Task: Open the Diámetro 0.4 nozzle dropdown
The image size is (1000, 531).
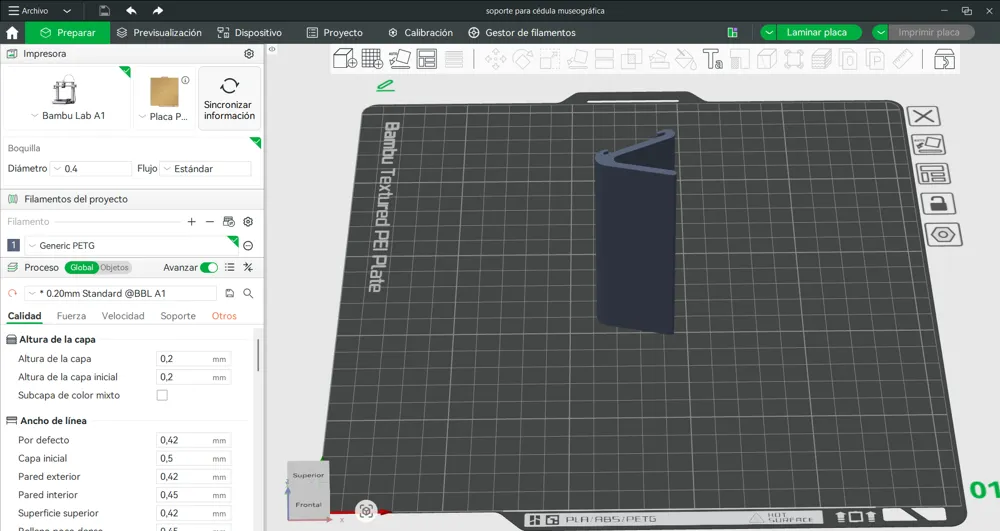Action: [x=91, y=168]
